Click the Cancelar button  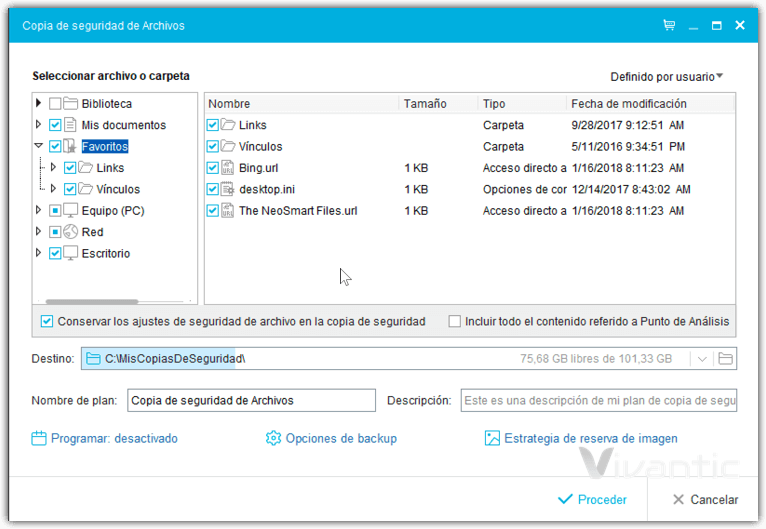click(x=705, y=499)
